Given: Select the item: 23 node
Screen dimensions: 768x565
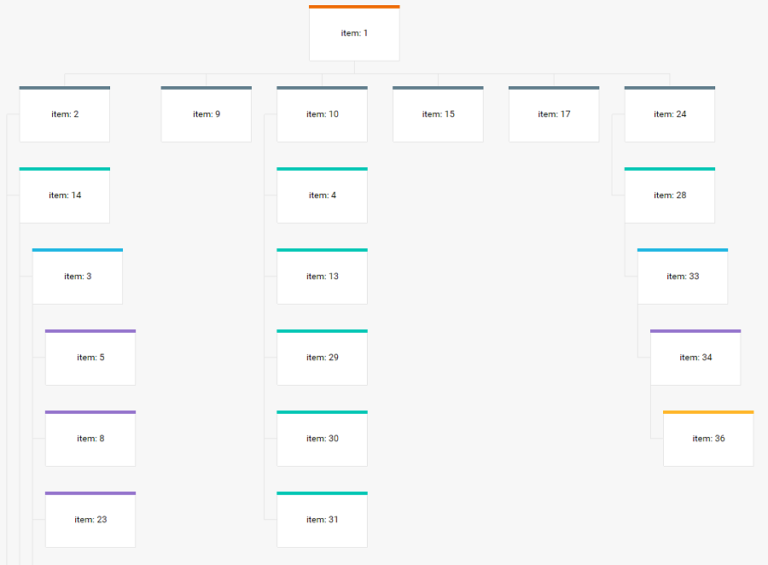Looking at the screenshot, I should [x=91, y=519].
